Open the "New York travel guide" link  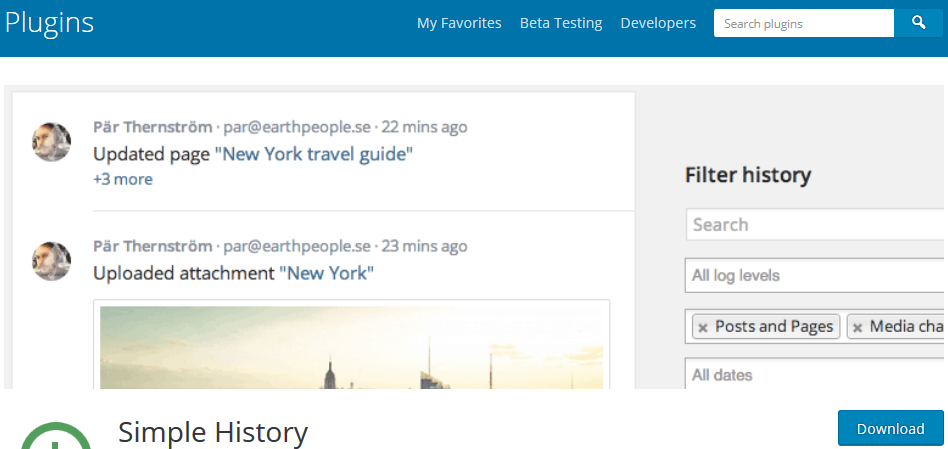click(314, 154)
